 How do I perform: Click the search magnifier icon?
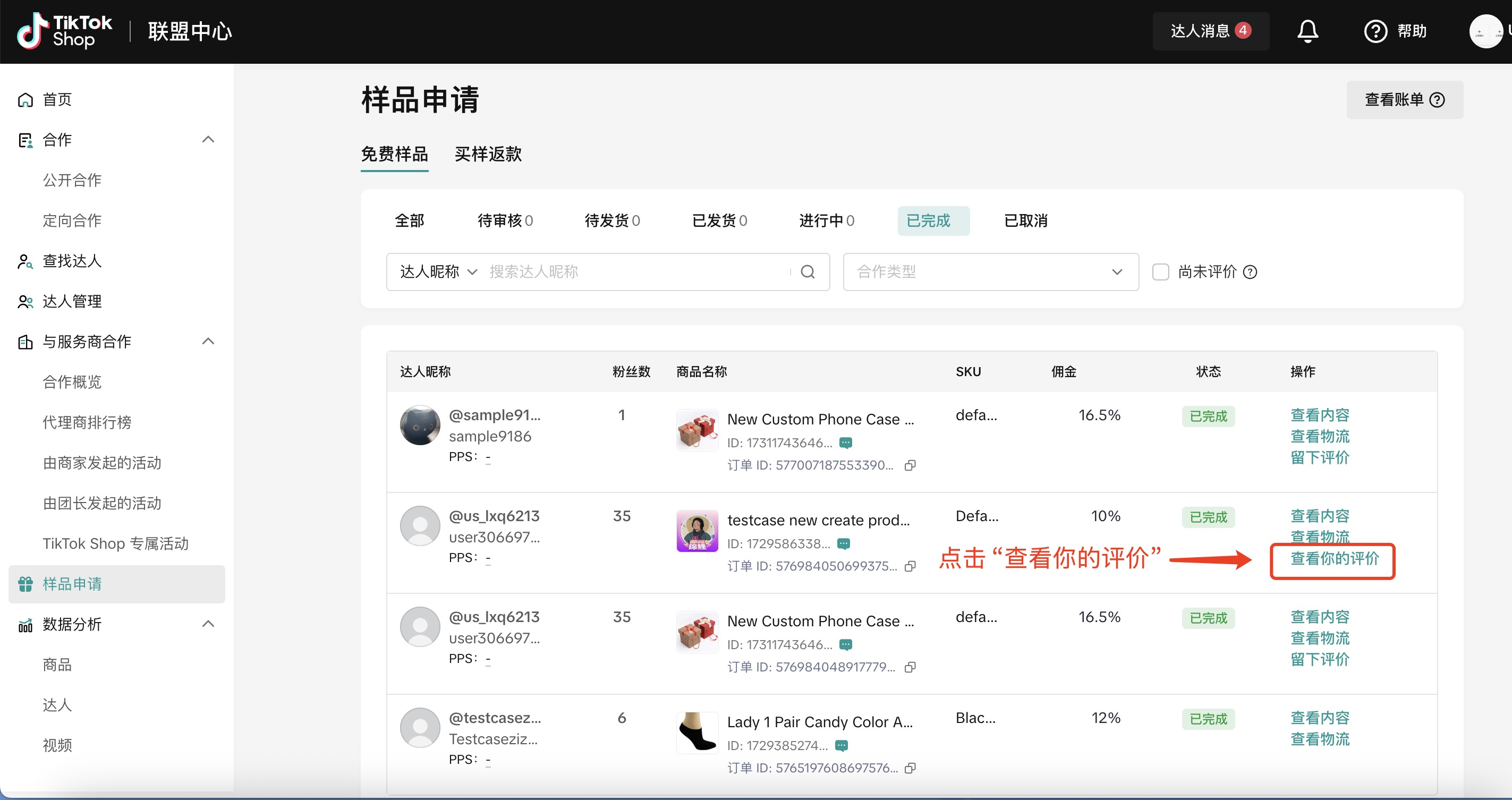coord(808,272)
